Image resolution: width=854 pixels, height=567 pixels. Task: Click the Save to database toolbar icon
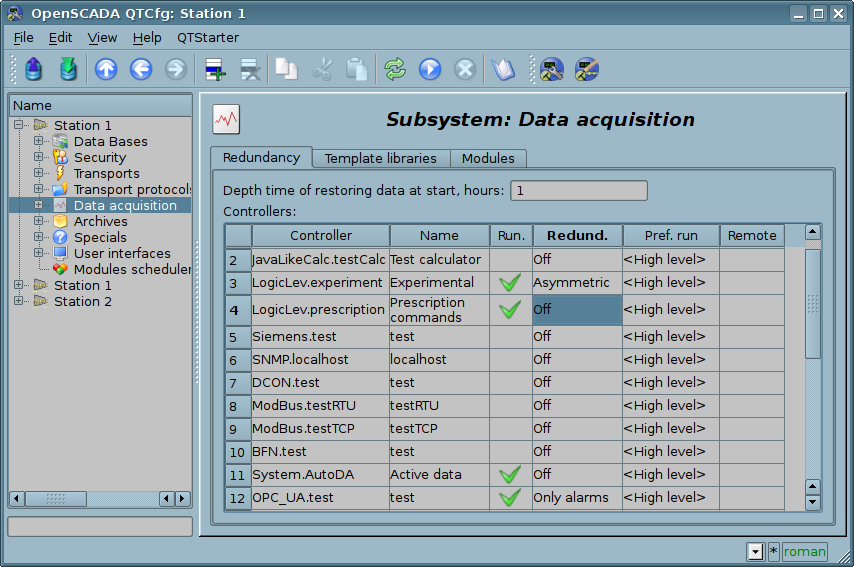click(x=69, y=70)
